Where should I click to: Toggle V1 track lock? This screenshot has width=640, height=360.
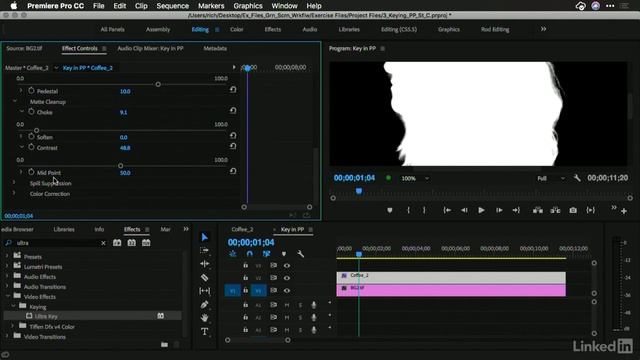pyautogui.click(x=245, y=291)
